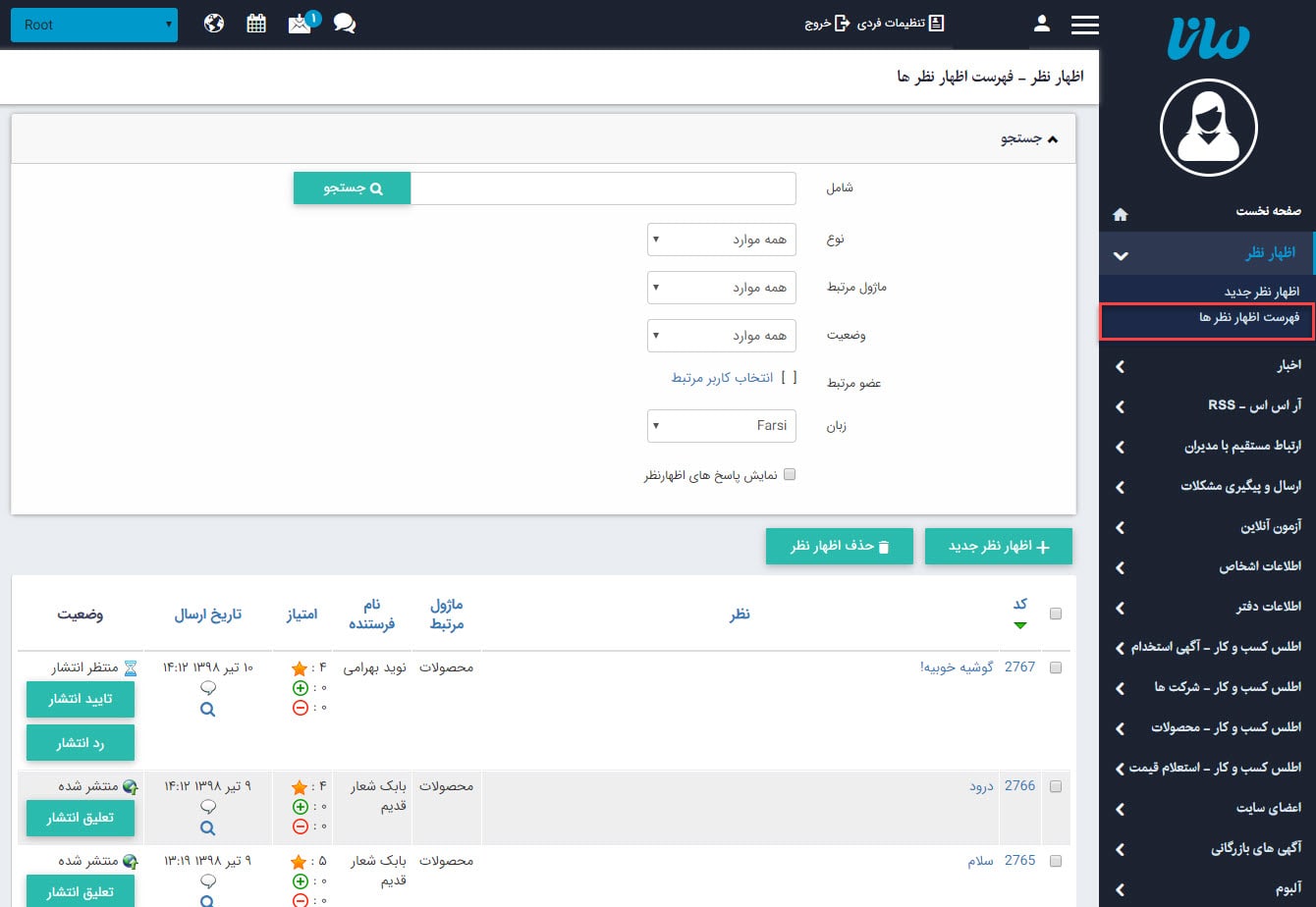
Task: Check the box for comment 2767
Action: click(x=1056, y=667)
